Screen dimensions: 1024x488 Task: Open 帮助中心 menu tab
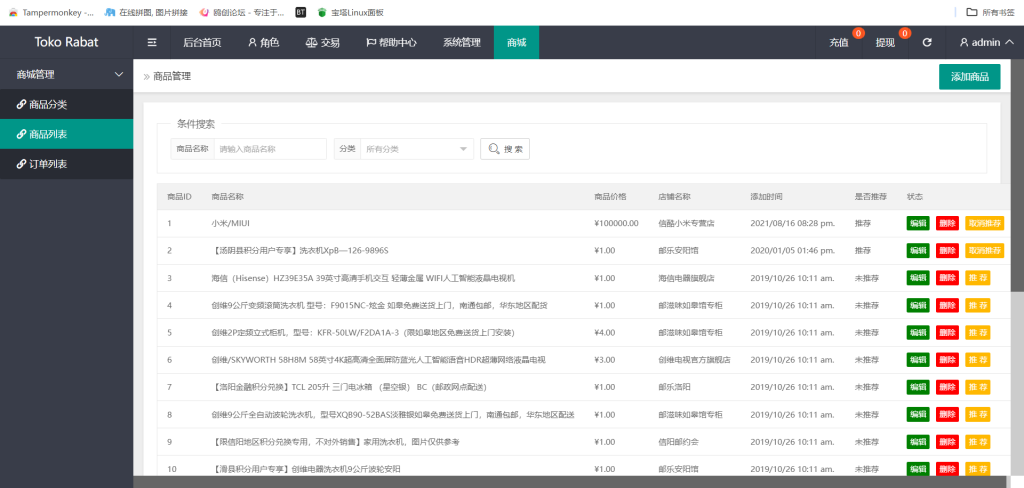391,42
